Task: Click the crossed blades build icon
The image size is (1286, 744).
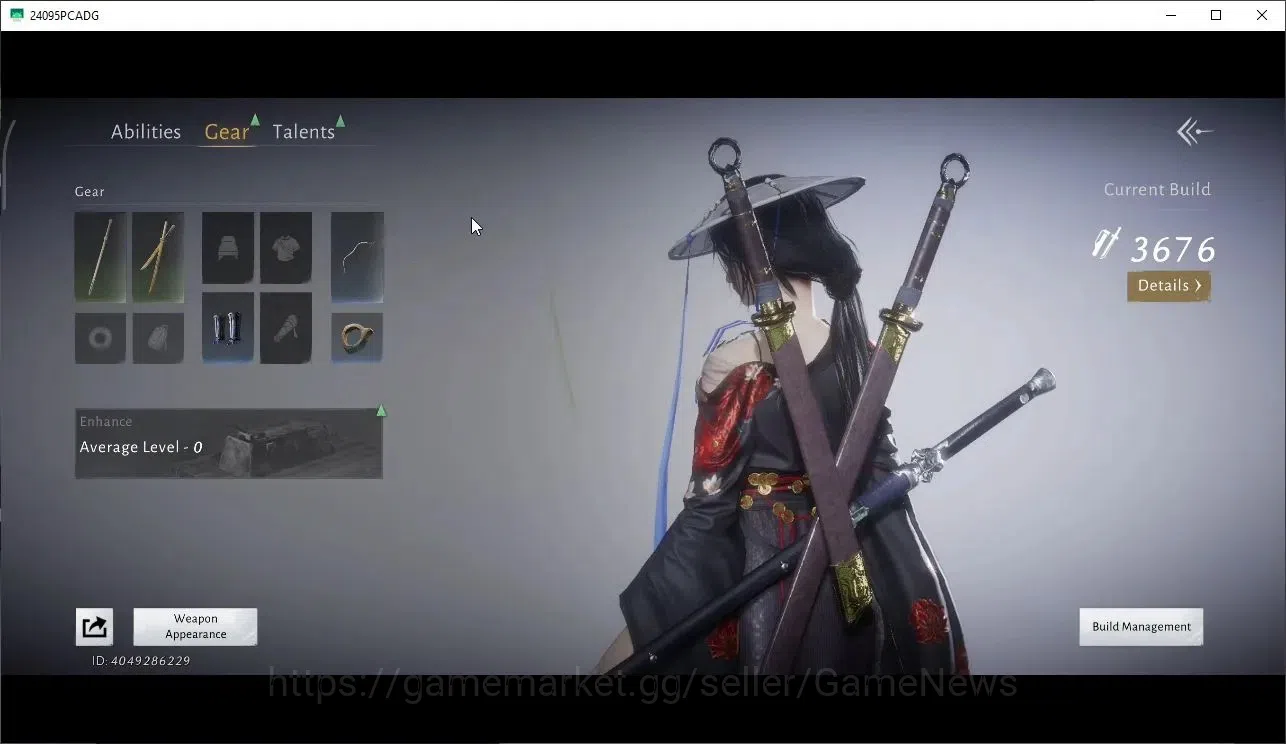Action: 1106,245
